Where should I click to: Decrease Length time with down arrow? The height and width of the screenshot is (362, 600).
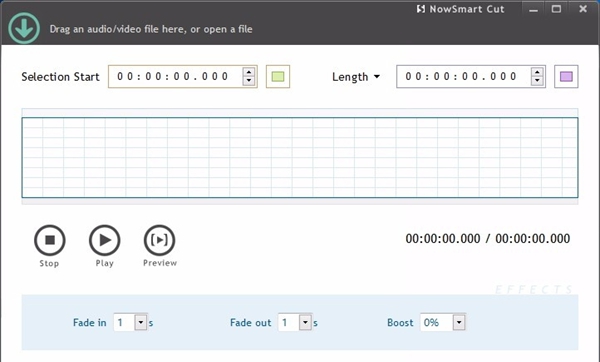pyautogui.click(x=537, y=80)
